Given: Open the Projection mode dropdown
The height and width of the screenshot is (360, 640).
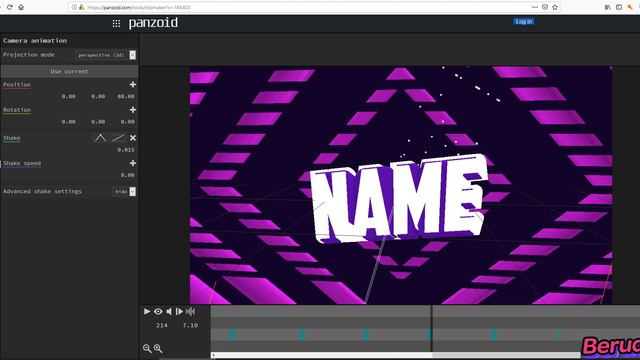Looking at the screenshot, I should coord(106,55).
